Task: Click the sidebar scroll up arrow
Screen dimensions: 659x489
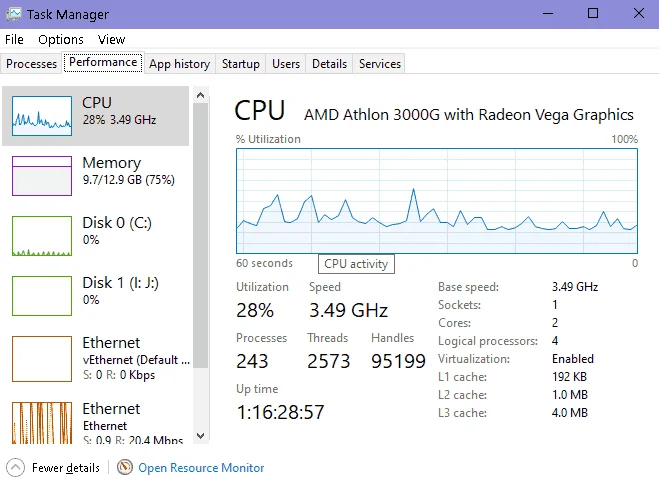Action: [x=200, y=95]
